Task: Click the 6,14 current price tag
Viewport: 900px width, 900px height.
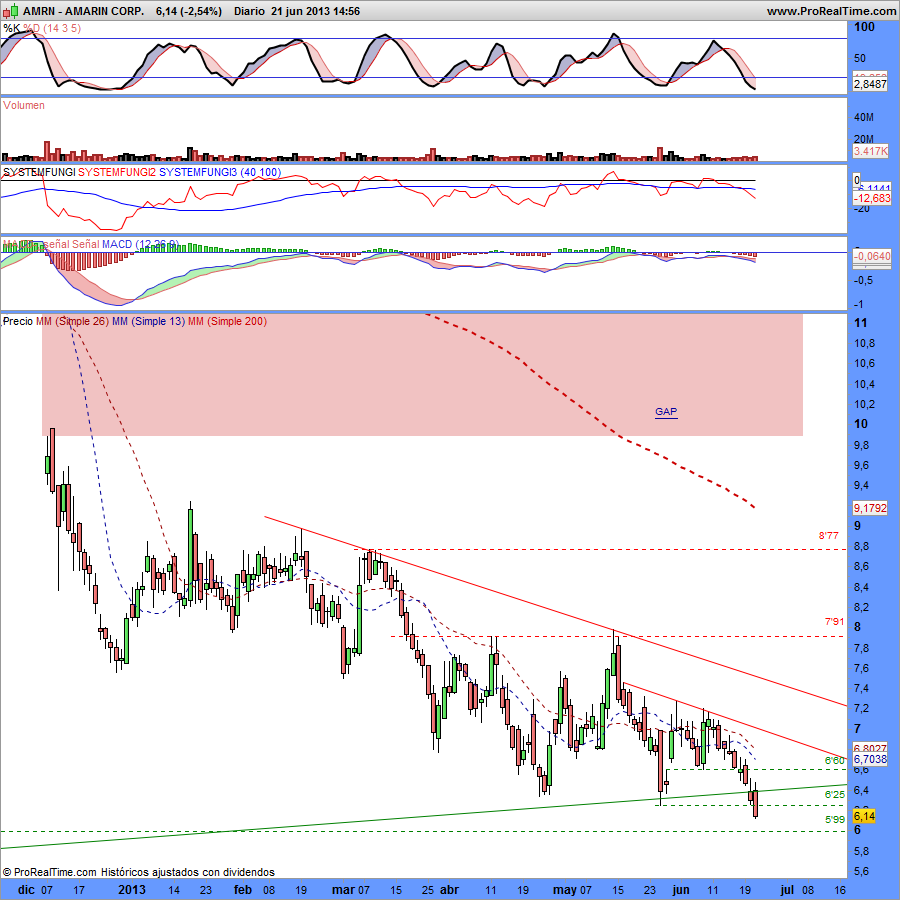Action: pyautogui.click(x=864, y=816)
